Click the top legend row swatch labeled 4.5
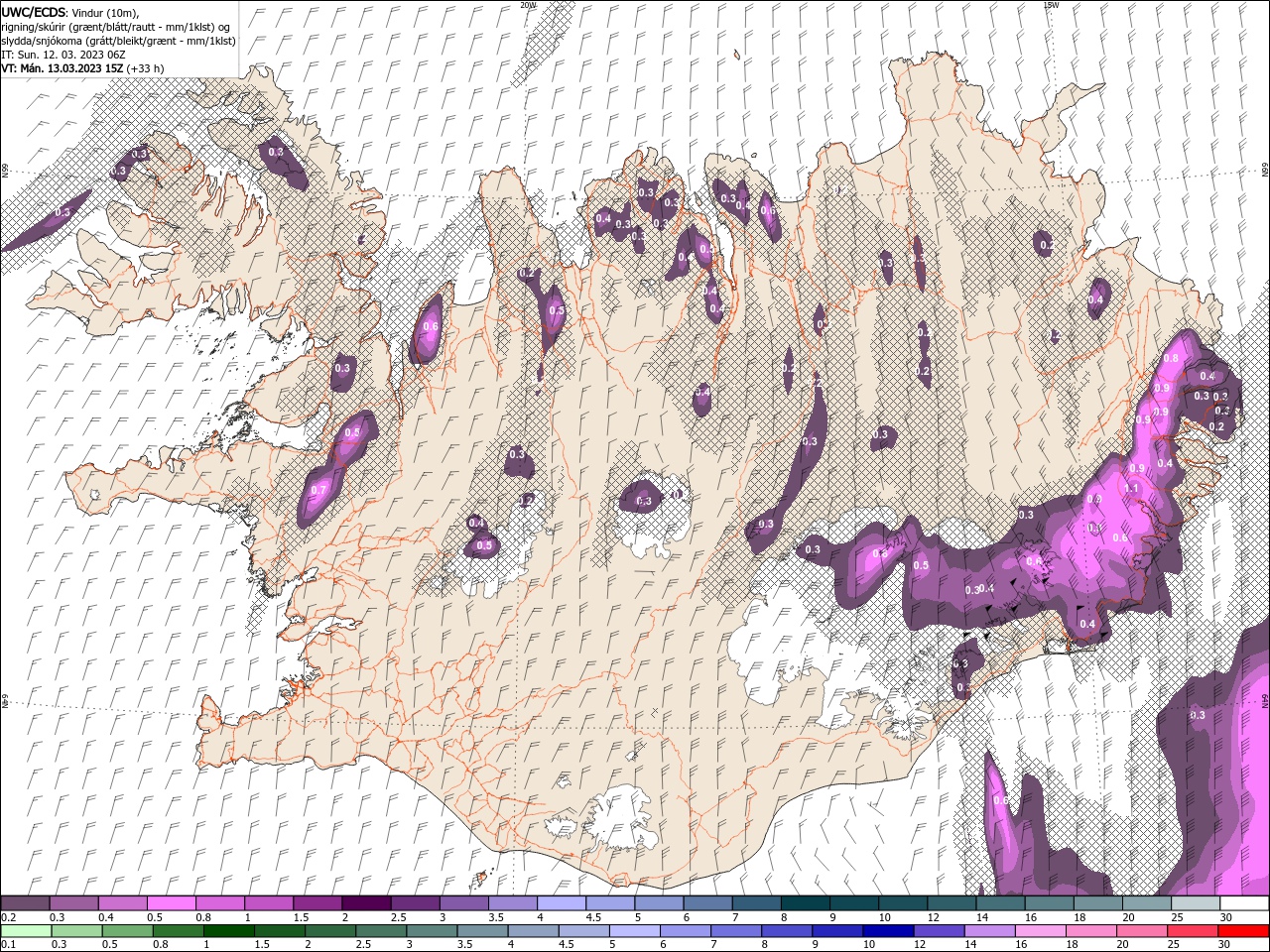Screen dimensions: 1270x952 tap(609, 903)
